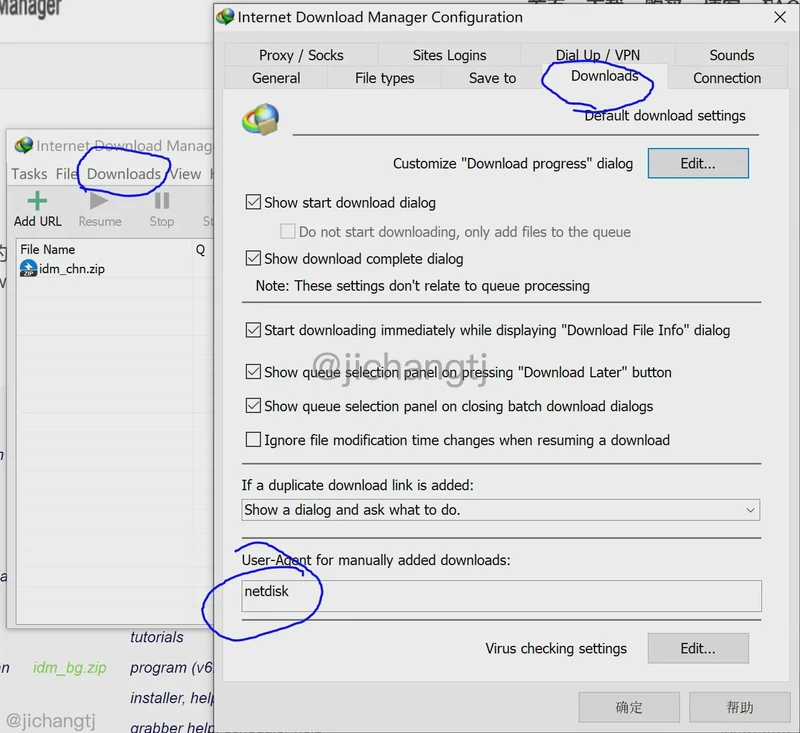The image size is (800, 733).
Task: Edit the Download progress dialog customization
Action: 698,163
